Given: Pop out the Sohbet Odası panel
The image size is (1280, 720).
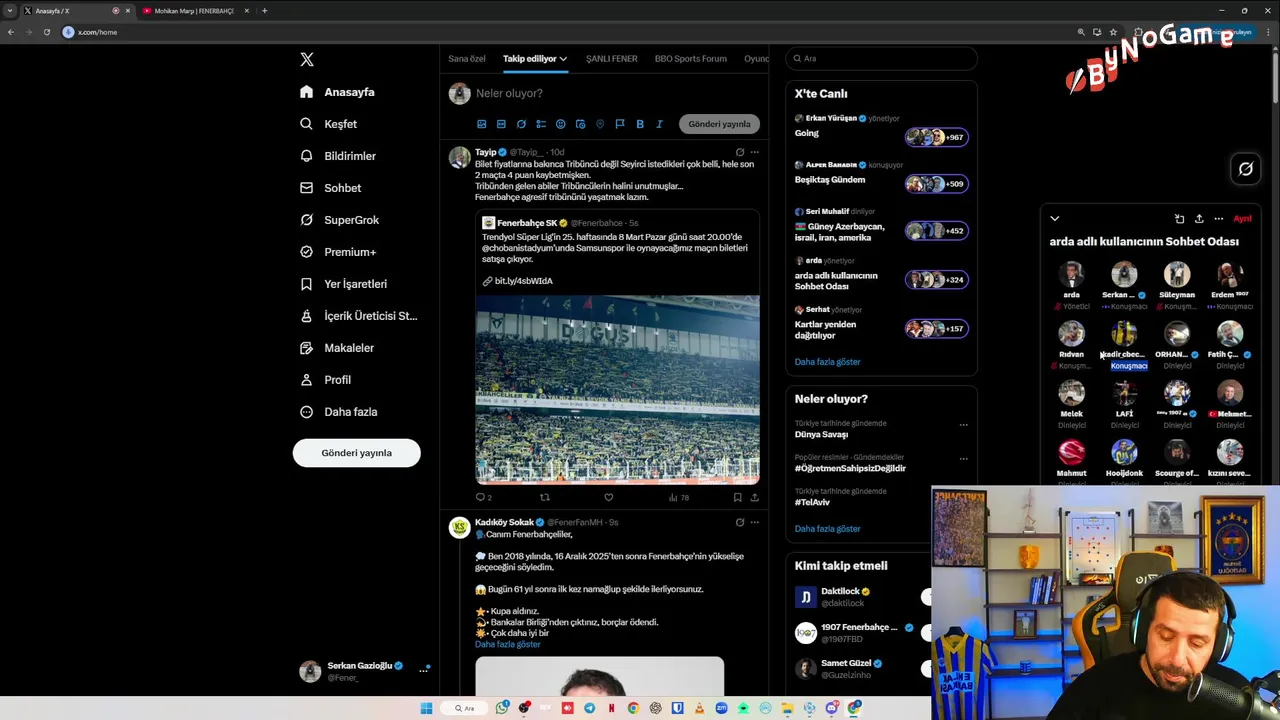Looking at the screenshot, I should tap(1179, 218).
